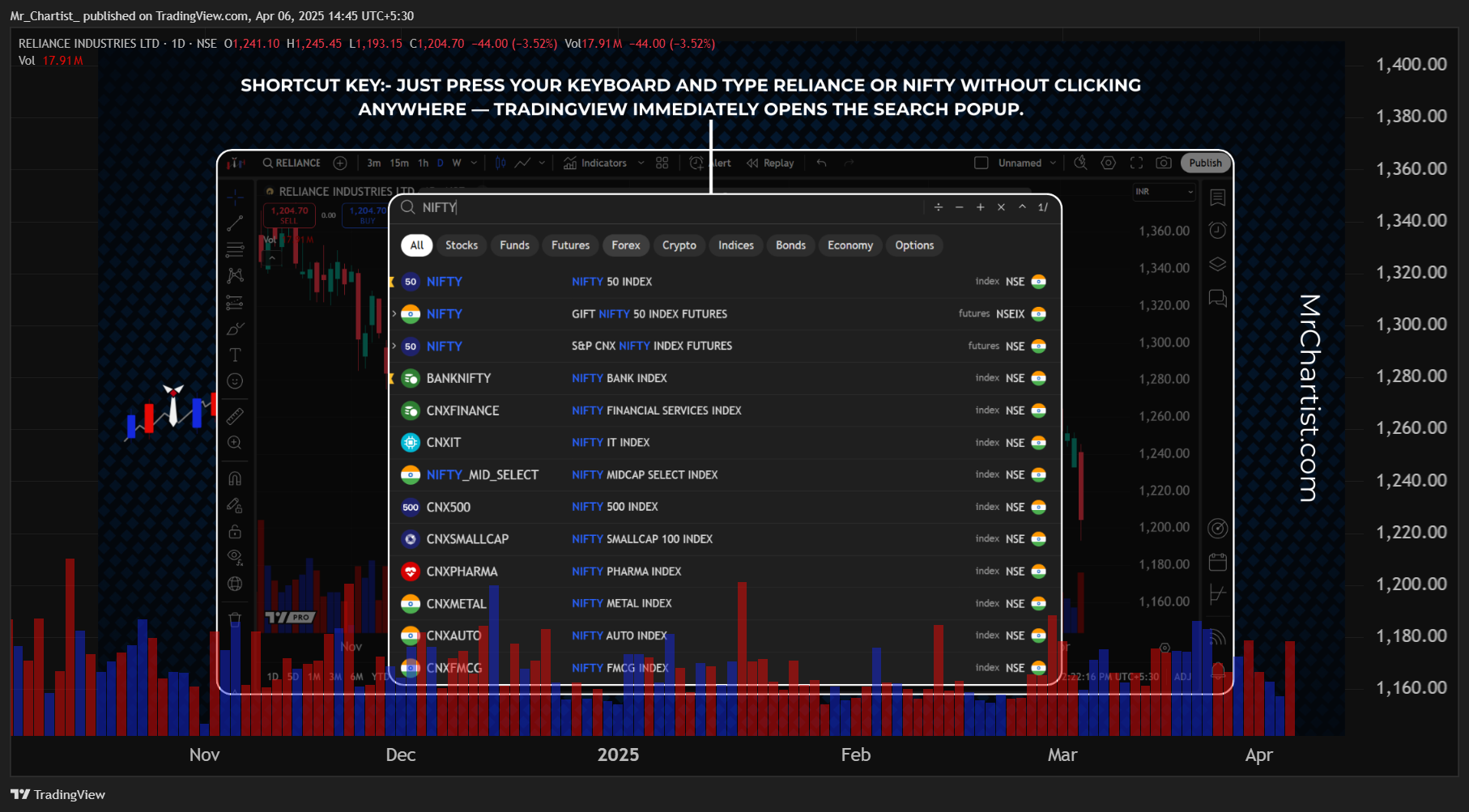The height and width of the screenshot is (812, 1469).
Task: Expand S&P CNX NIFTY INDEX FUTURES row
Action: (394, 346)
